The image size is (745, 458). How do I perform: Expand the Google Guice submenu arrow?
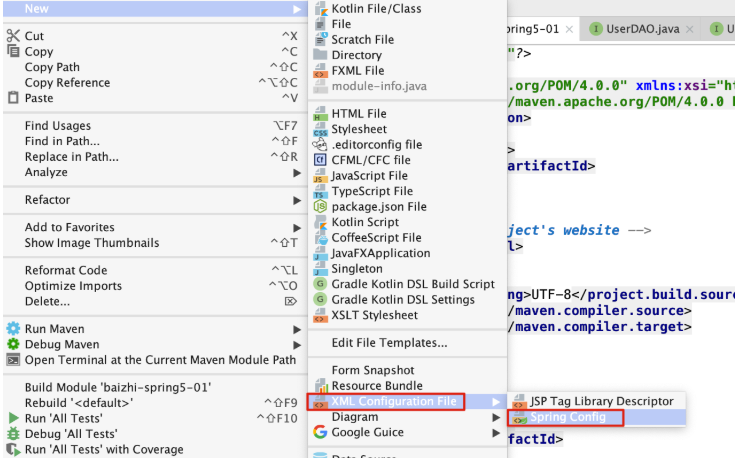click(x=496, y=433)
